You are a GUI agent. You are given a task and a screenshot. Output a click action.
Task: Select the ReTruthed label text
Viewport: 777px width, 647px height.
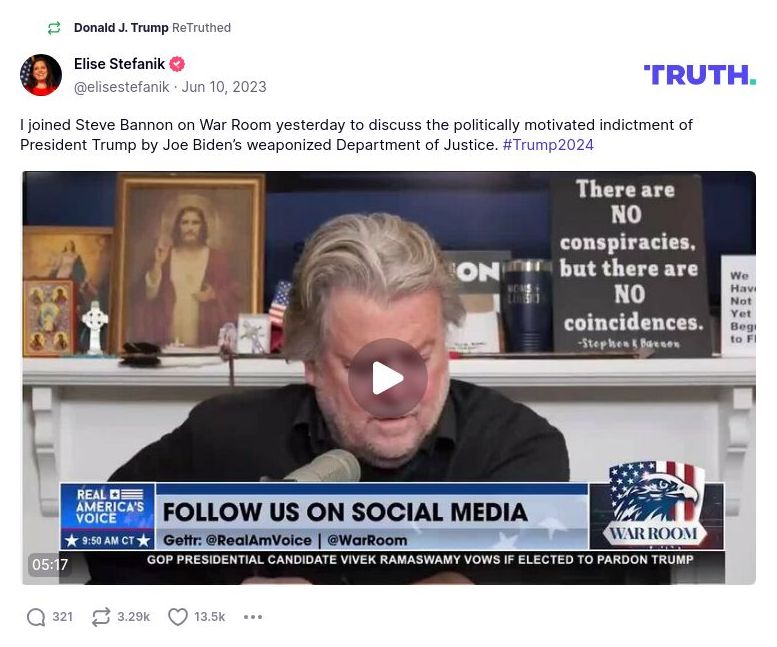pos(201,28)
